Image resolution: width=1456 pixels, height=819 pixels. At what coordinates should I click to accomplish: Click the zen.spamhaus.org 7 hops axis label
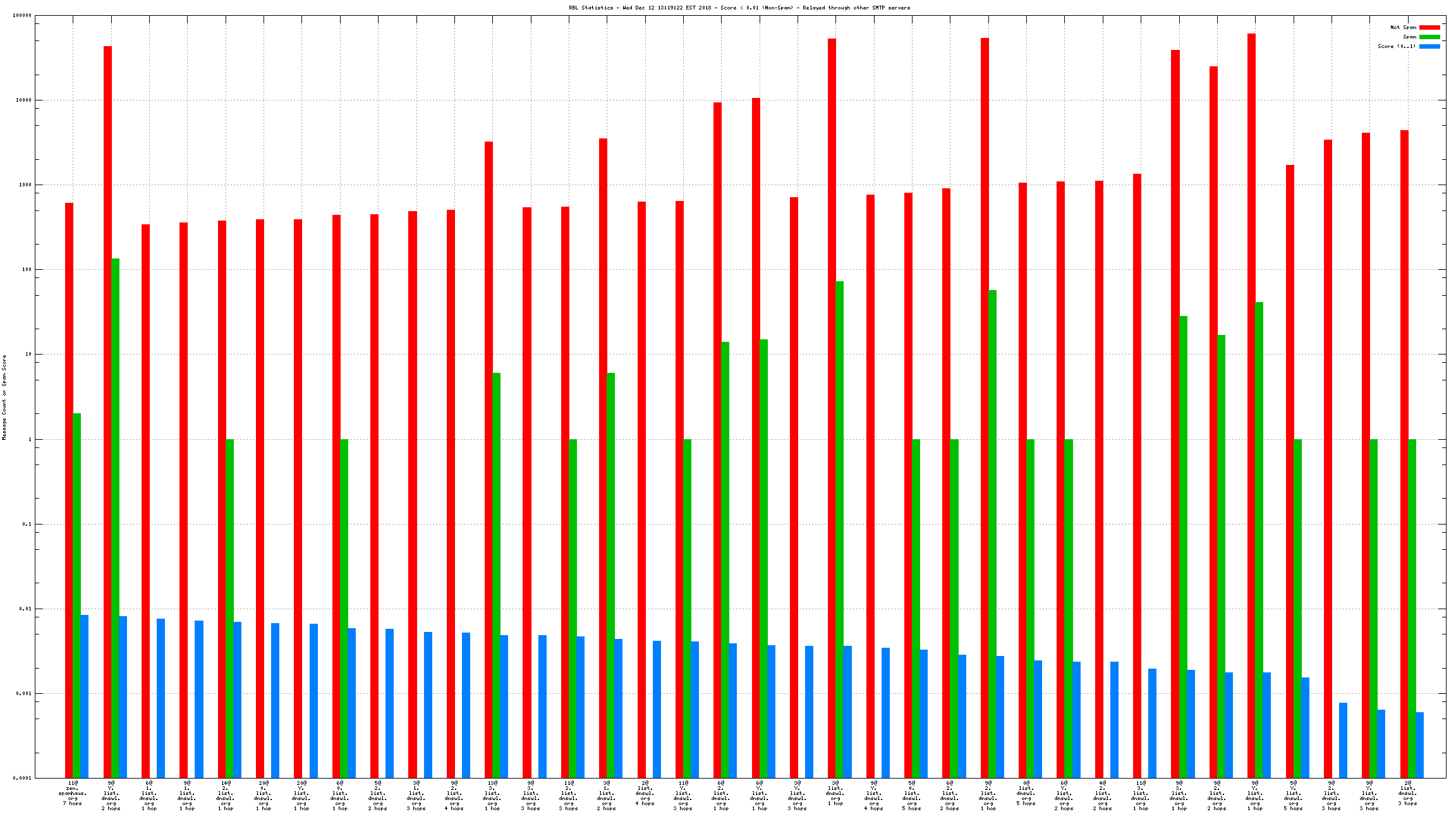[73, 794]
